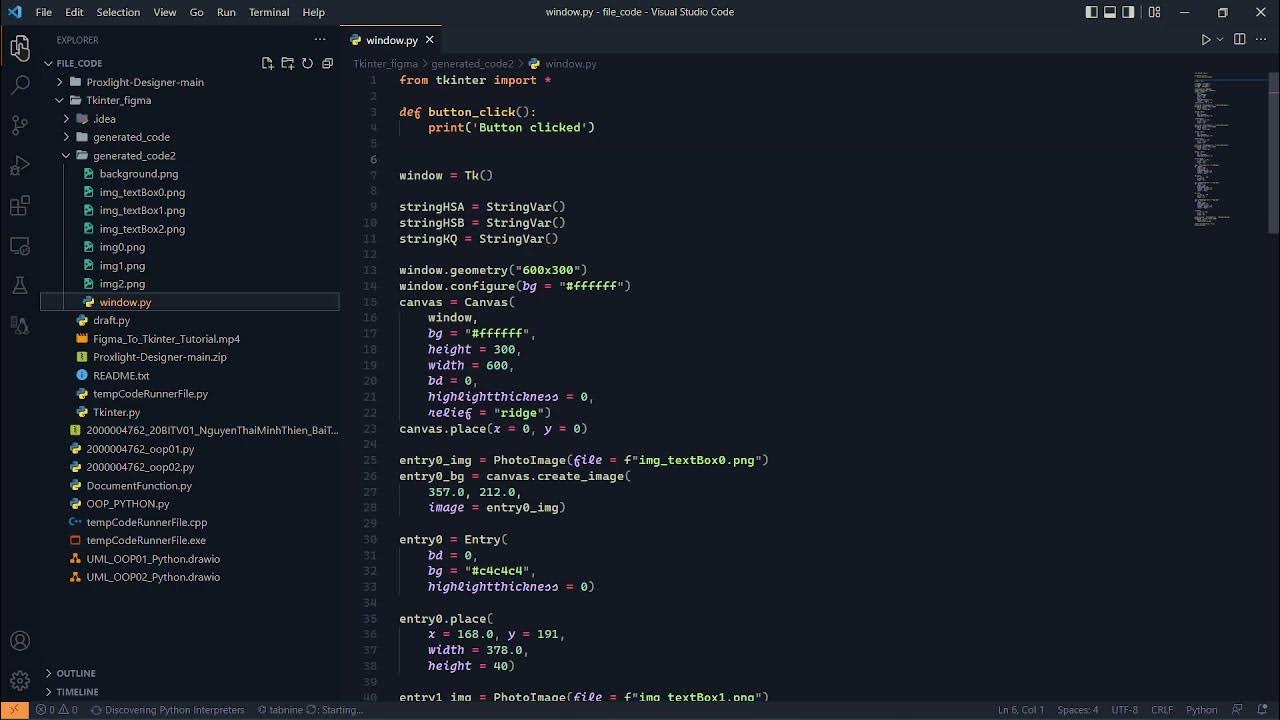
Task: Toggle the secondary side bar visibility
Action: [1128, 12]
